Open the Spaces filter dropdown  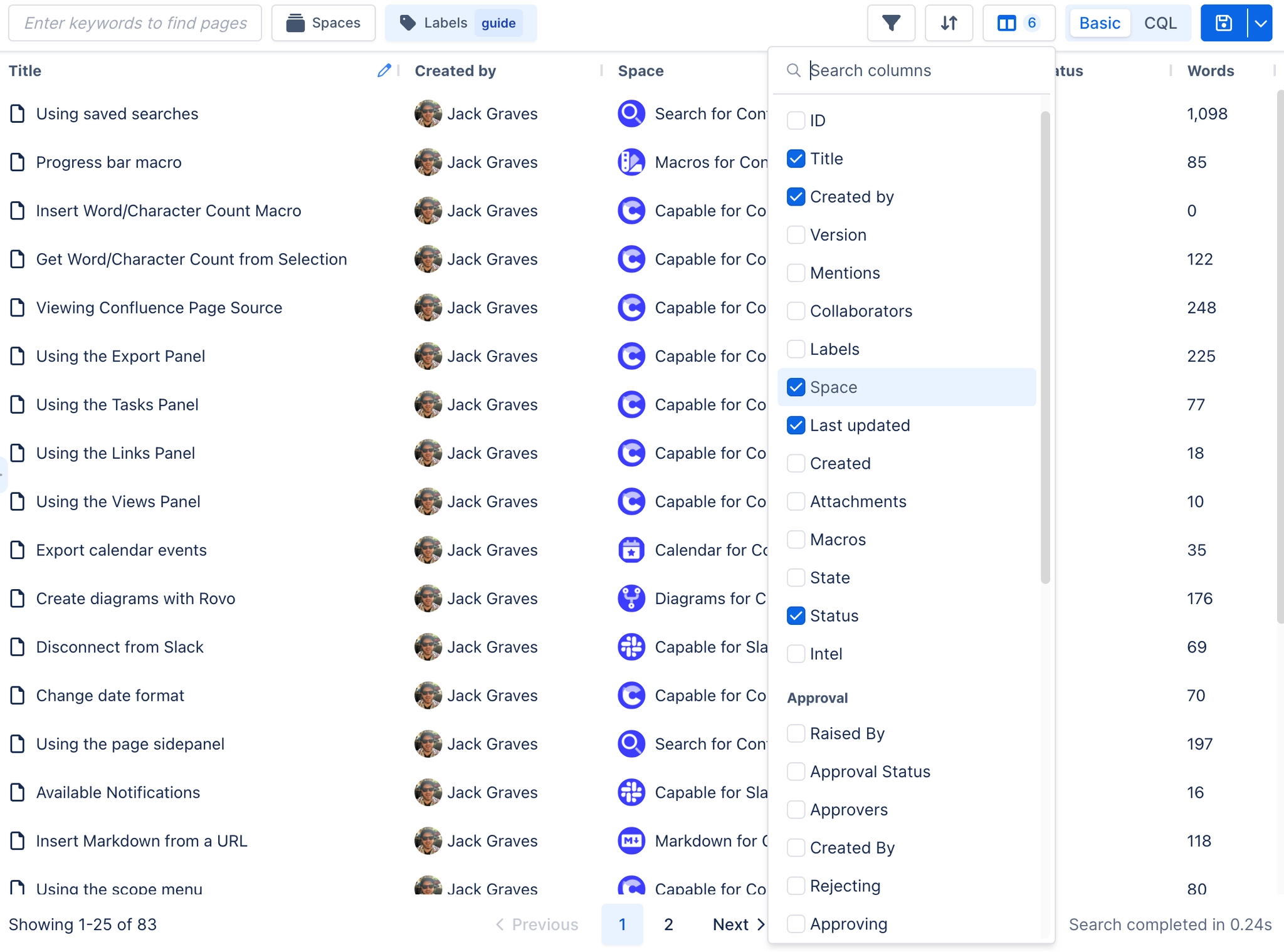(324, 23)
